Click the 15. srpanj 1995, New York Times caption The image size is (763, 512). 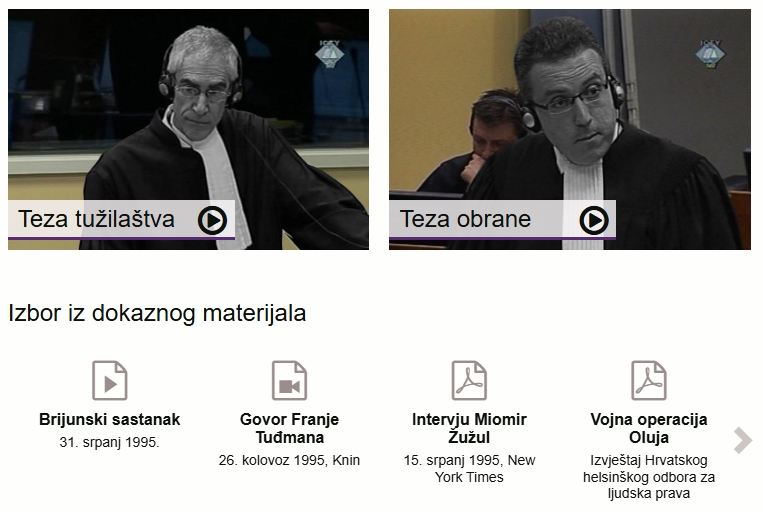pyautogui.click(x=469, y=469)
